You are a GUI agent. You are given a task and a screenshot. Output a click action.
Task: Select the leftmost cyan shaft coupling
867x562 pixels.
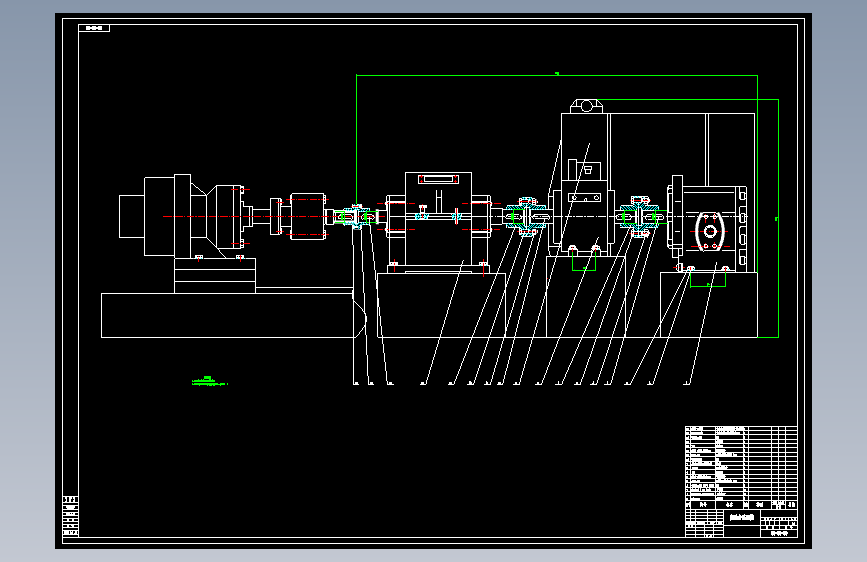(x=356, y=216)
